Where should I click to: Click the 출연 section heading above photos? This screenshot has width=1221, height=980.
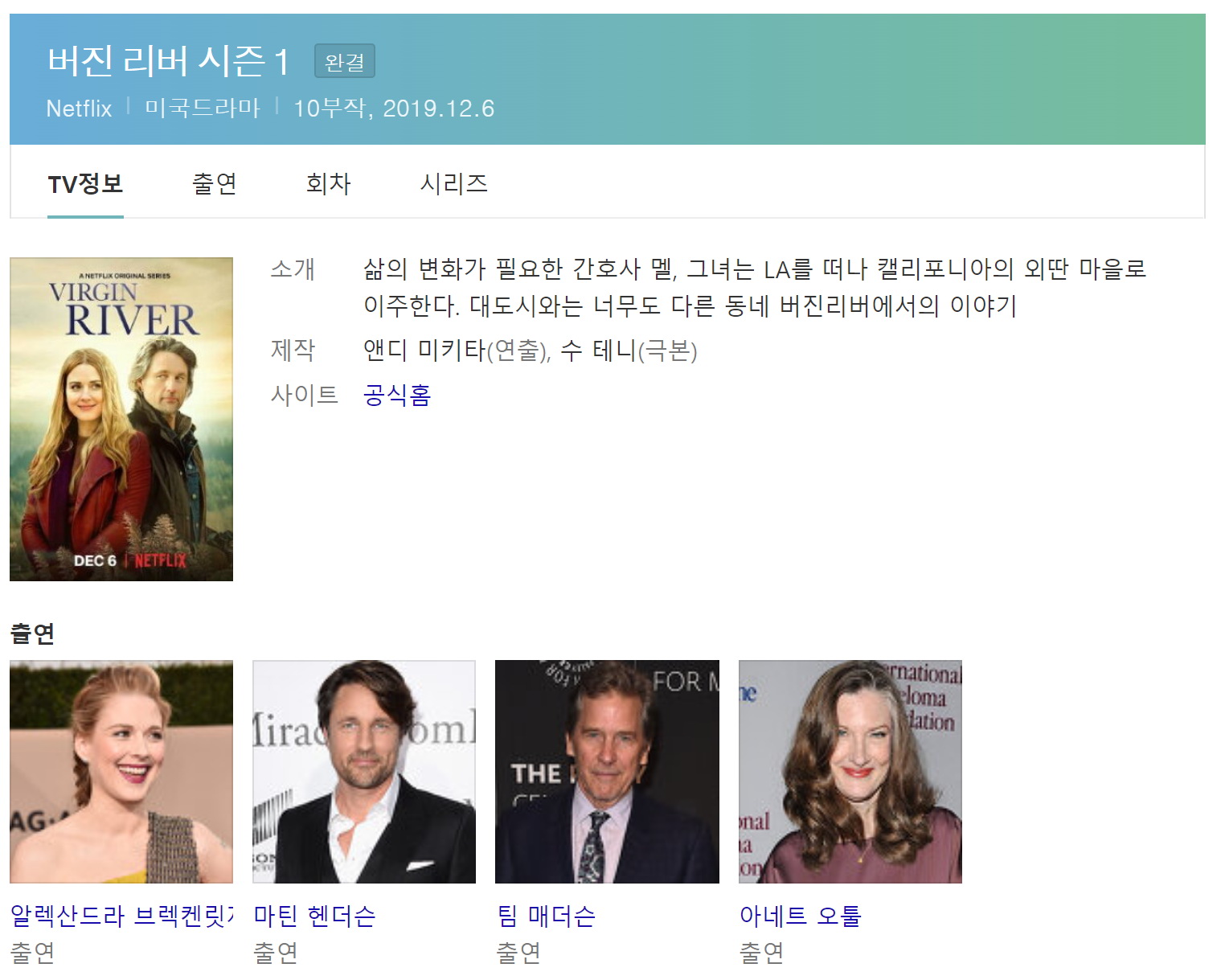point(32,634)
